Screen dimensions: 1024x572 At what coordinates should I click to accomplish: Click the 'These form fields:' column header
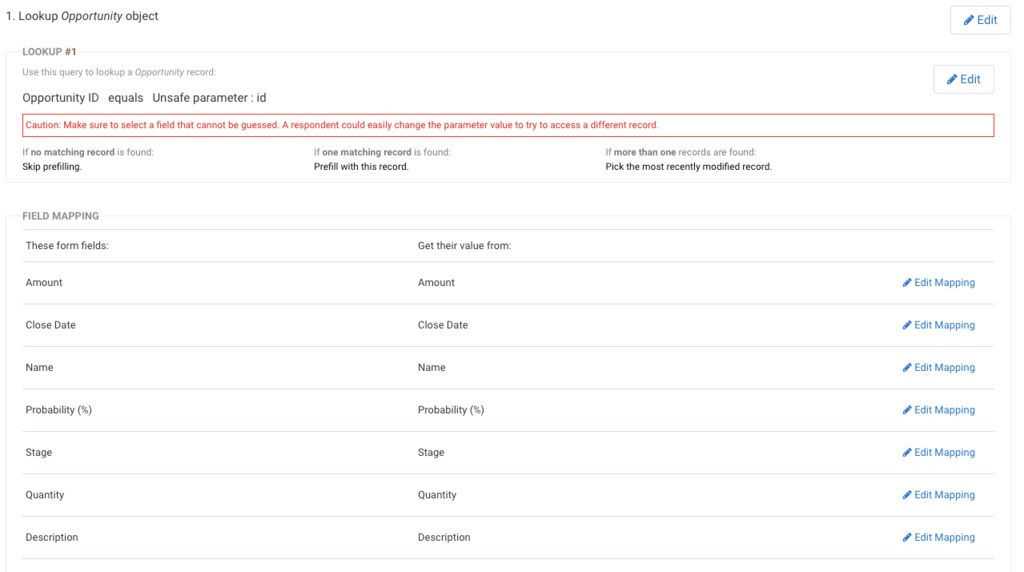pyautogui.click(x=67, y=246)
